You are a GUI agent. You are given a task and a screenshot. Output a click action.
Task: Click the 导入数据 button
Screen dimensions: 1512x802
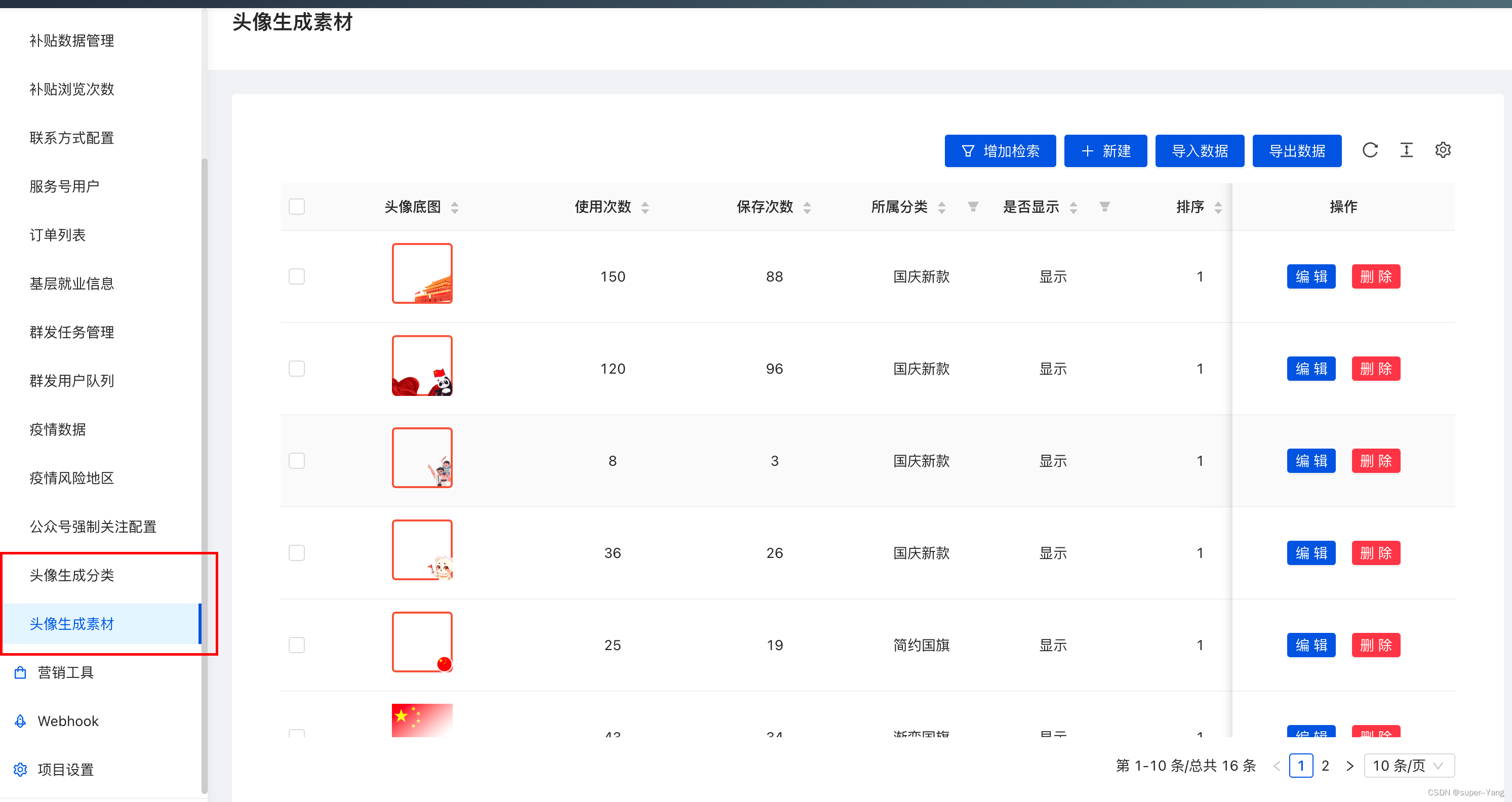coord(1199,151)
